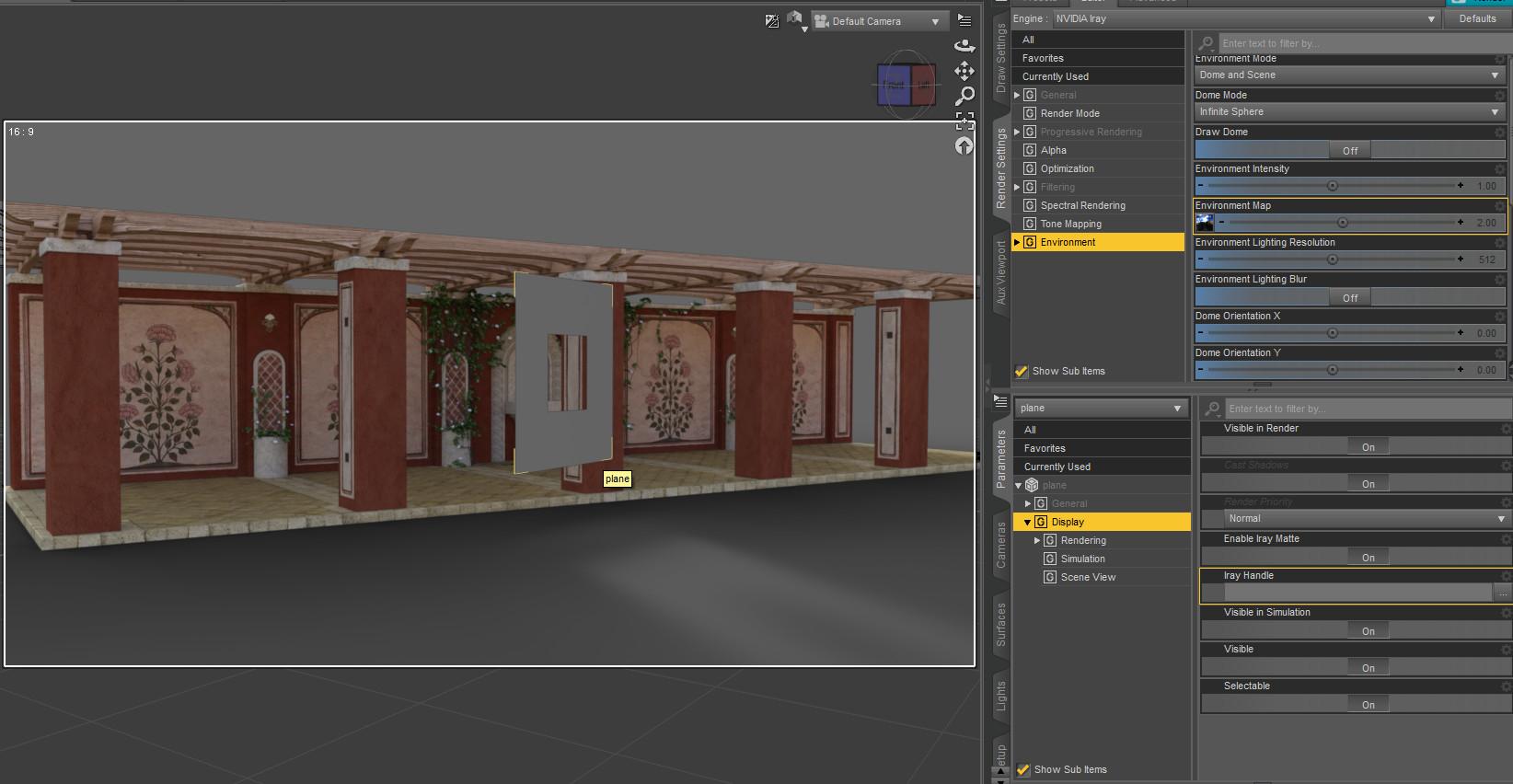This screenshot has height=784, width=1513.
Task: Open the Visible in Render gear settings
Action: (1506, 429)
